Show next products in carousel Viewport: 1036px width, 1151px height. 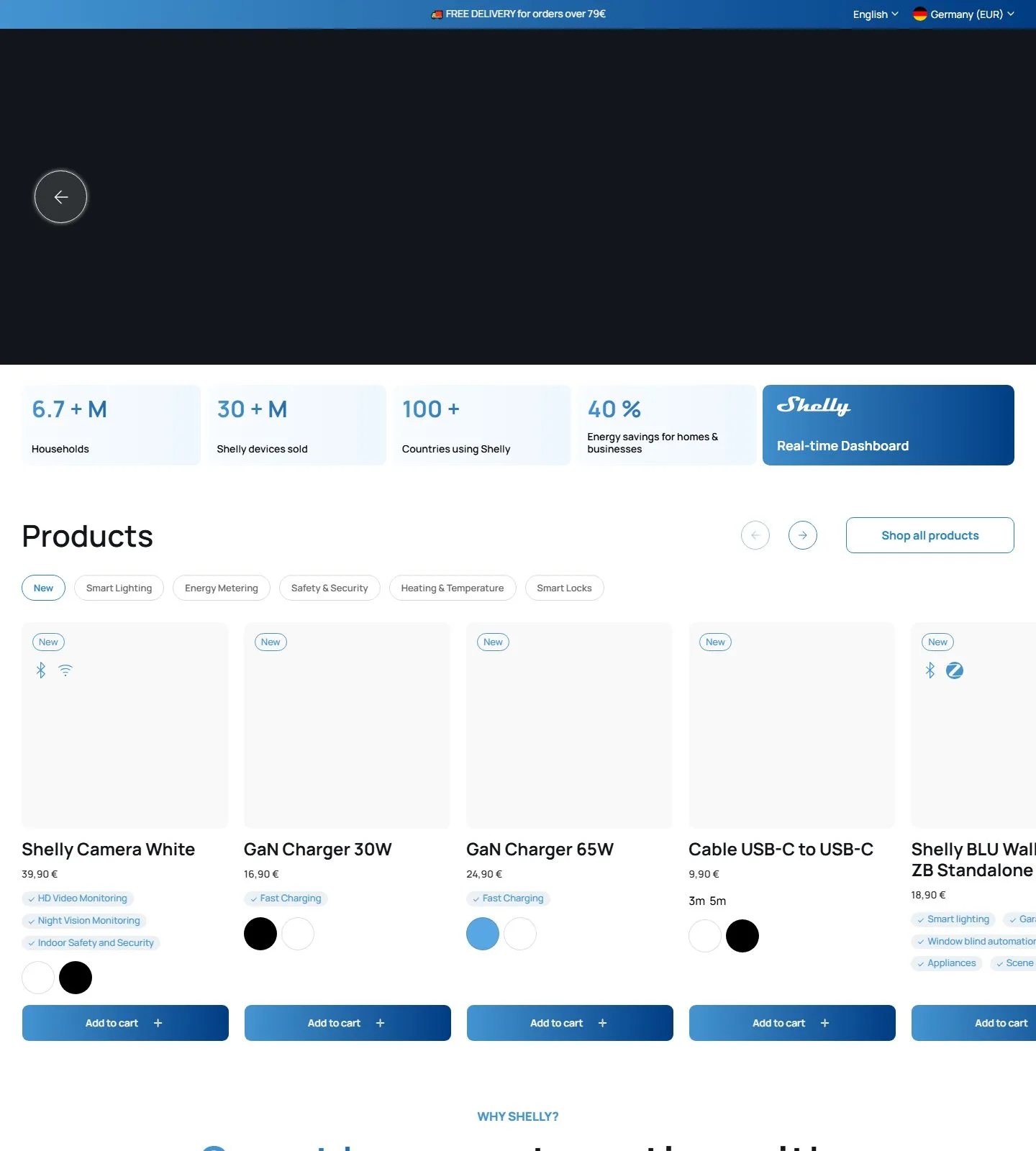(x=803, y=535)
